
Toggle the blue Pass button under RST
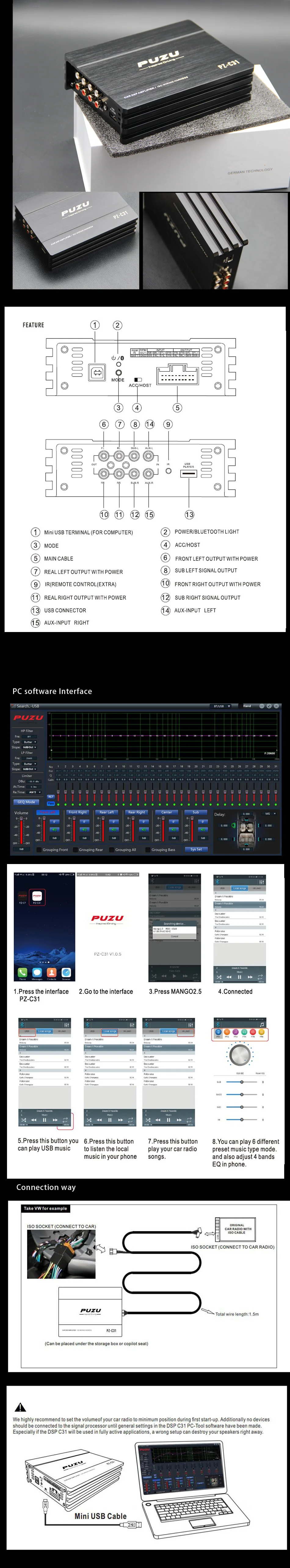pos(51,803)
